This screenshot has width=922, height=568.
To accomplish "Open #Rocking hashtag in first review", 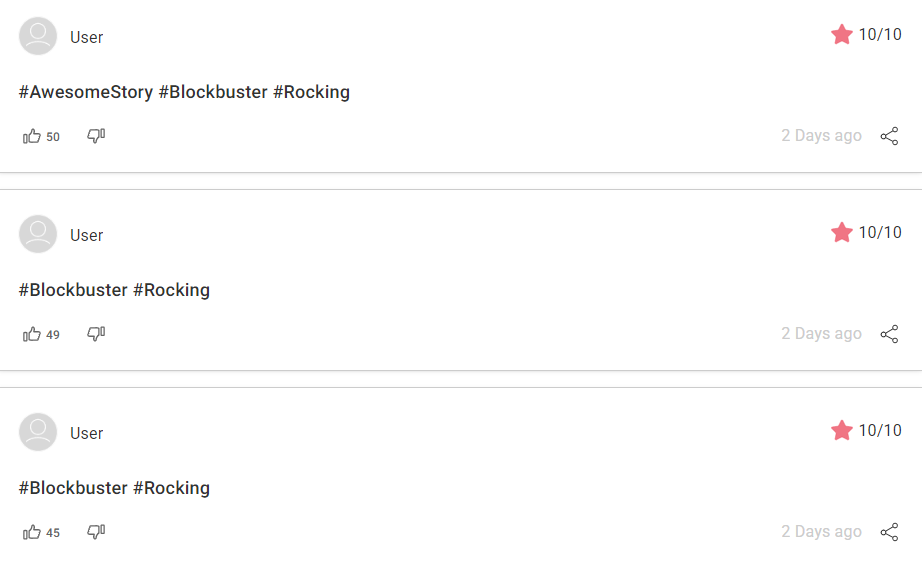I will pos(311,92).
